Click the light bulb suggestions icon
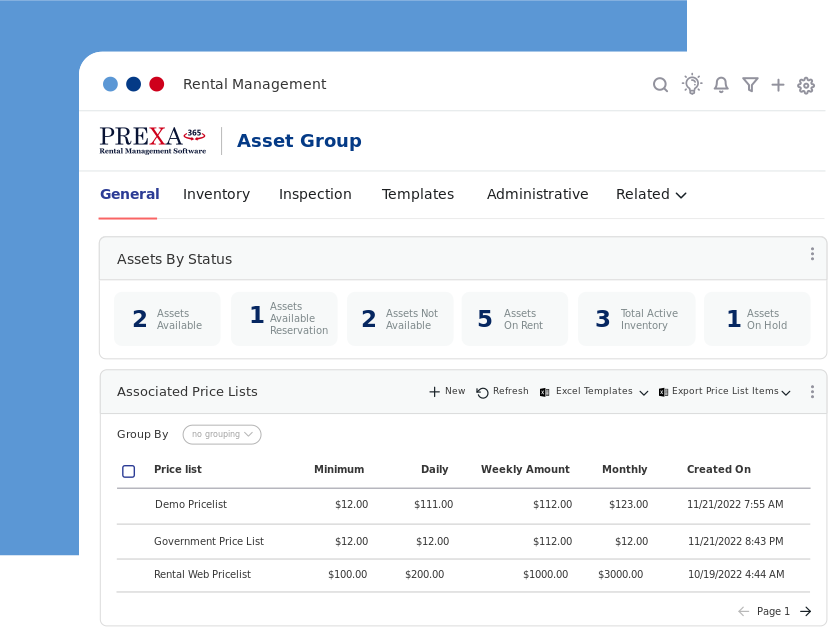The width and height of the screenshot is (836, 633). (691, 85)
